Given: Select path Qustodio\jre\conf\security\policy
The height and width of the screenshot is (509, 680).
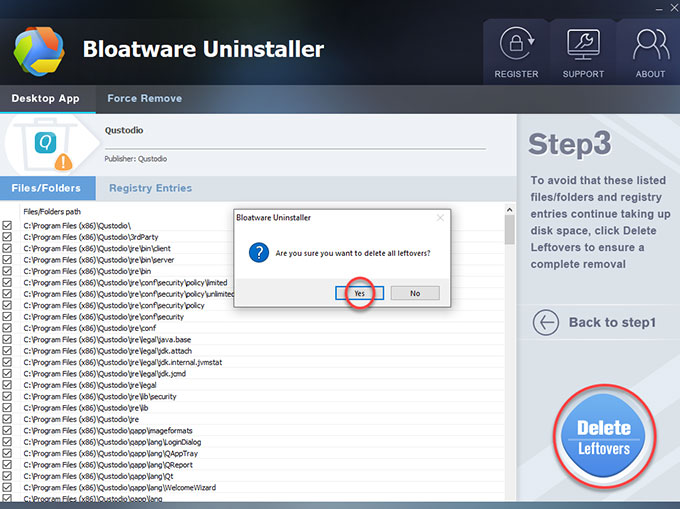Looking at the screenshot, I should point(114,305).
